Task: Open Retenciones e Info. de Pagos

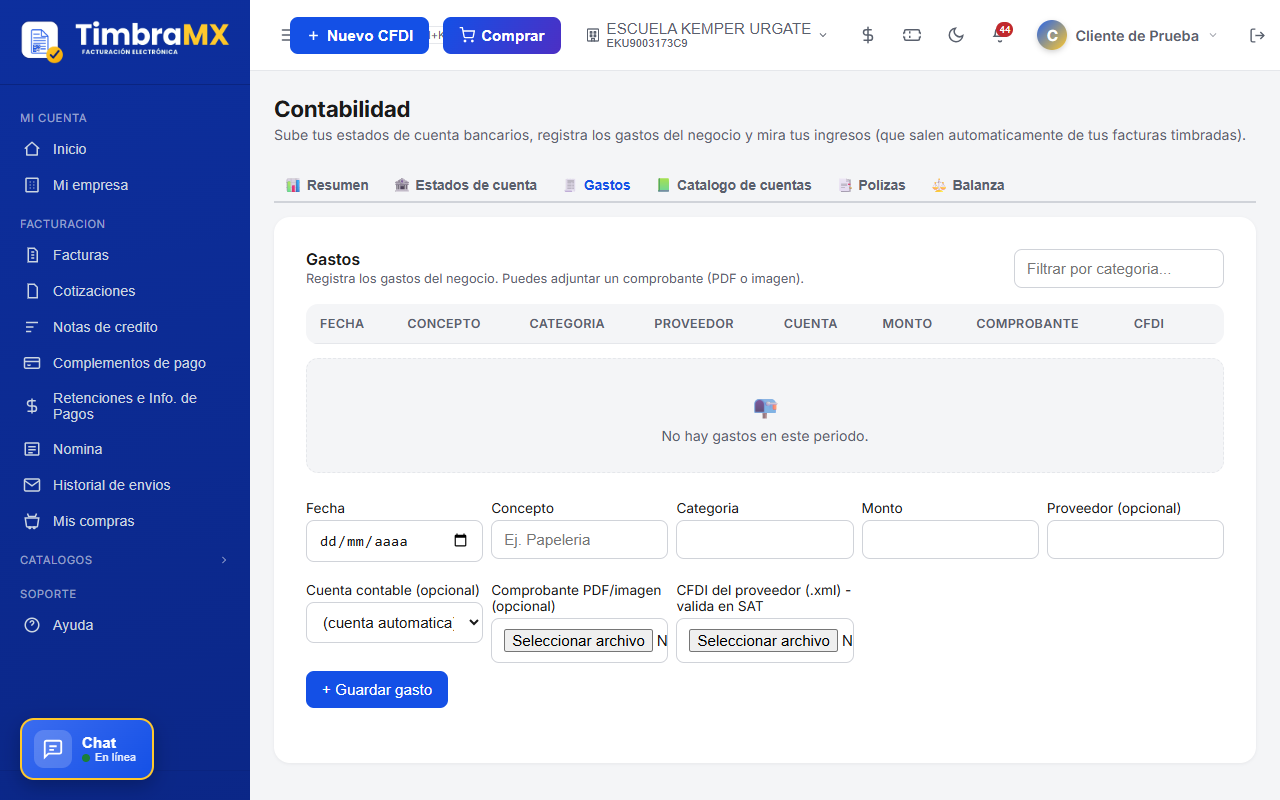Action: point(125,406)
